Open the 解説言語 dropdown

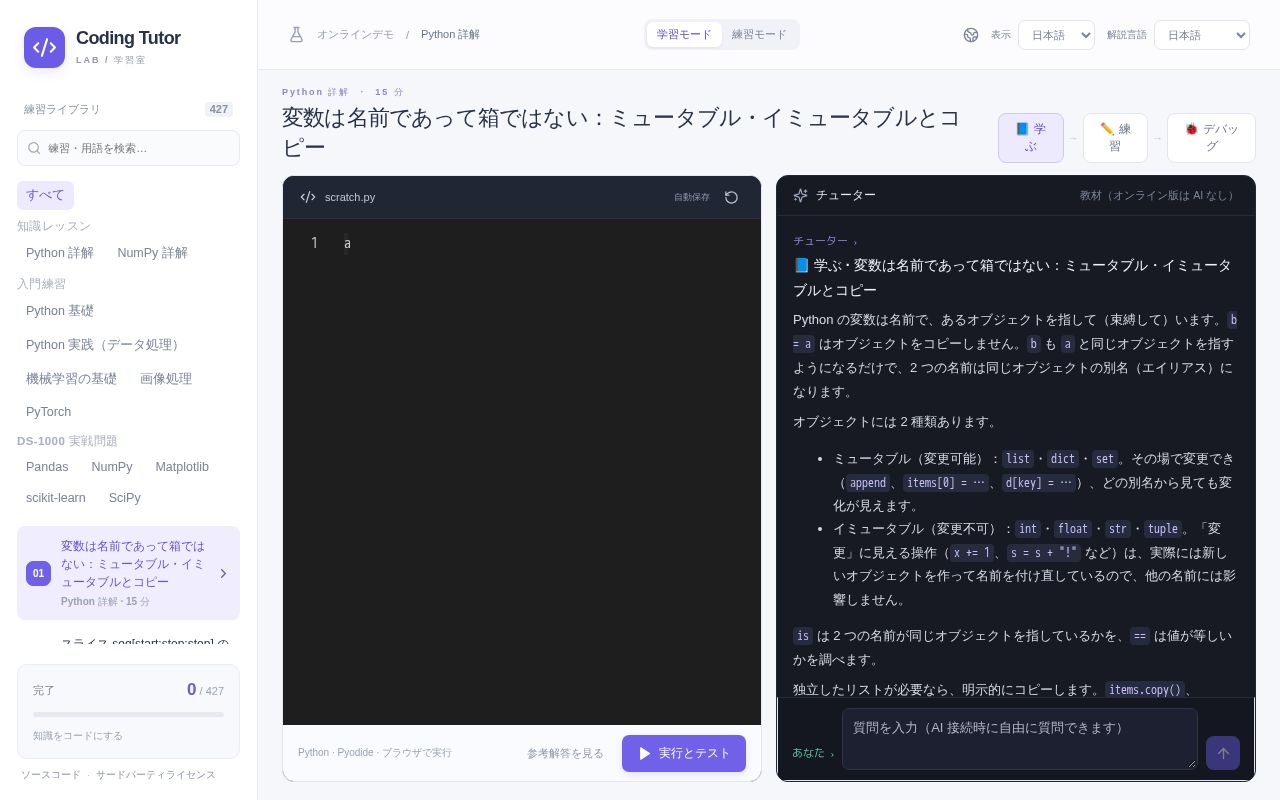[x=1202, y=35]
